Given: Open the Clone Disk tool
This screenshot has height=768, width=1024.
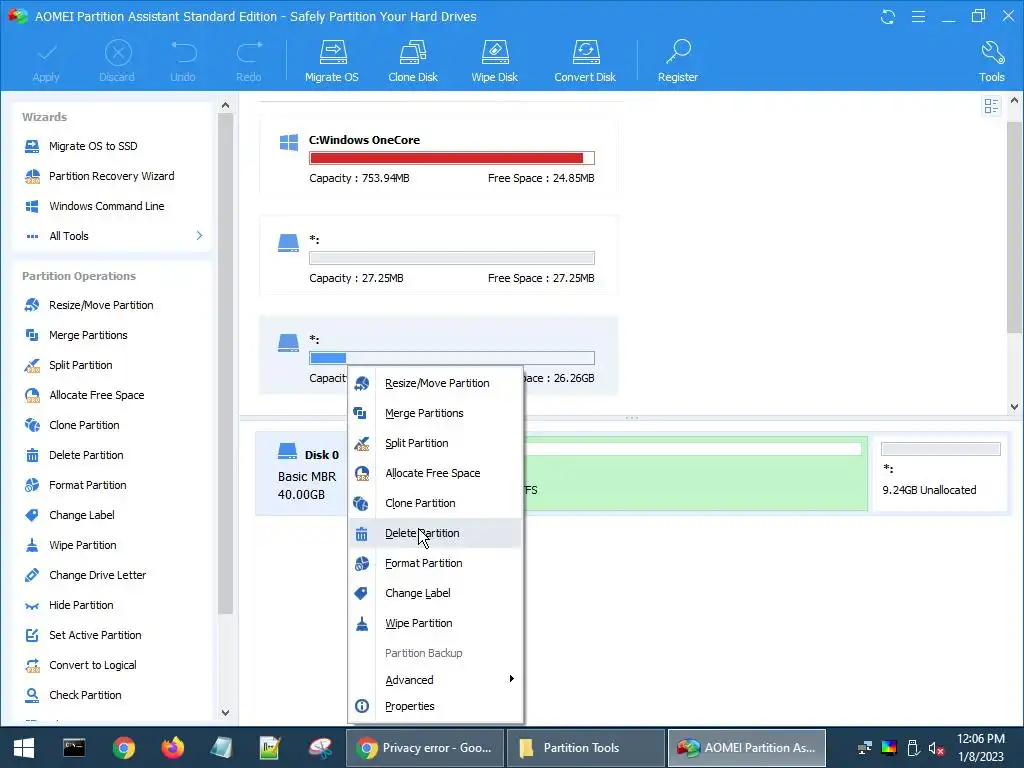Looking at the screenshot, I should pyautogui.click(x=413, y=61).
